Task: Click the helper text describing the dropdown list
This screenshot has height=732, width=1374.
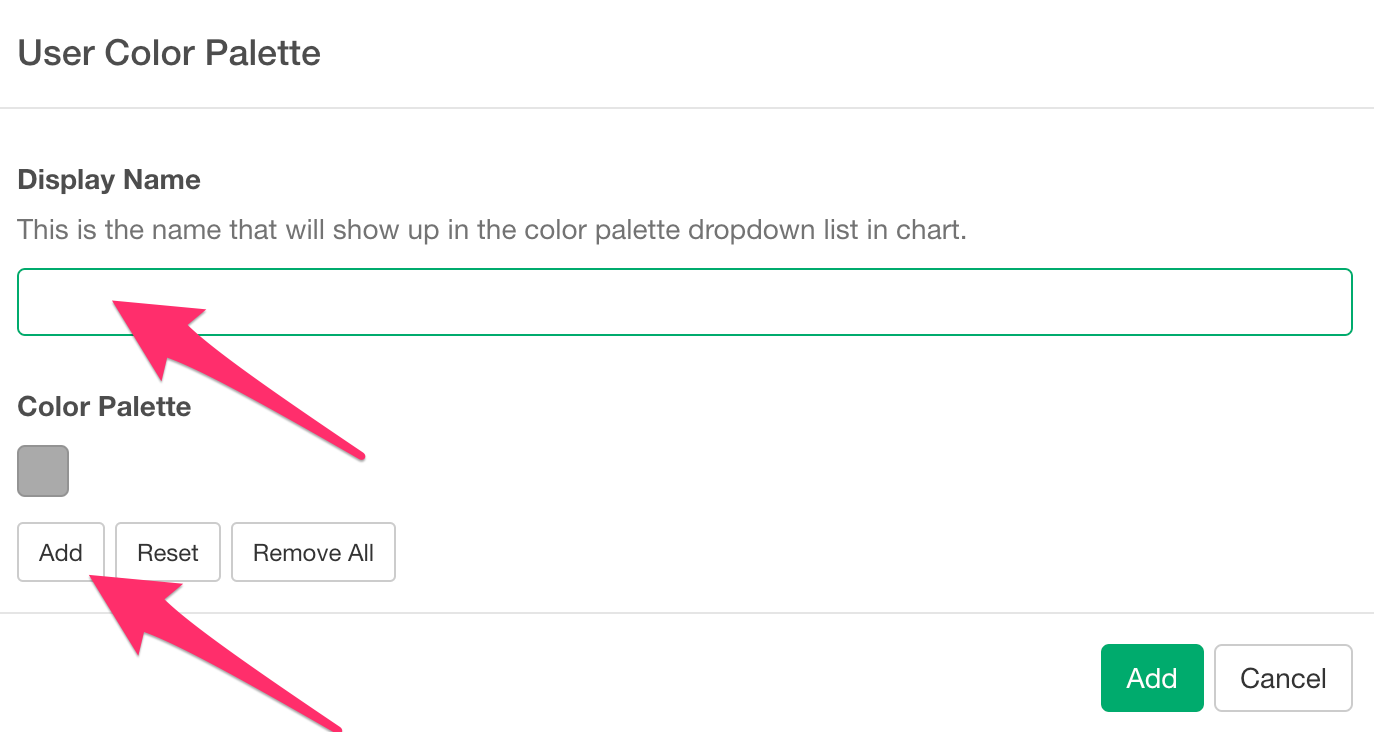Action: click(492, 230)
